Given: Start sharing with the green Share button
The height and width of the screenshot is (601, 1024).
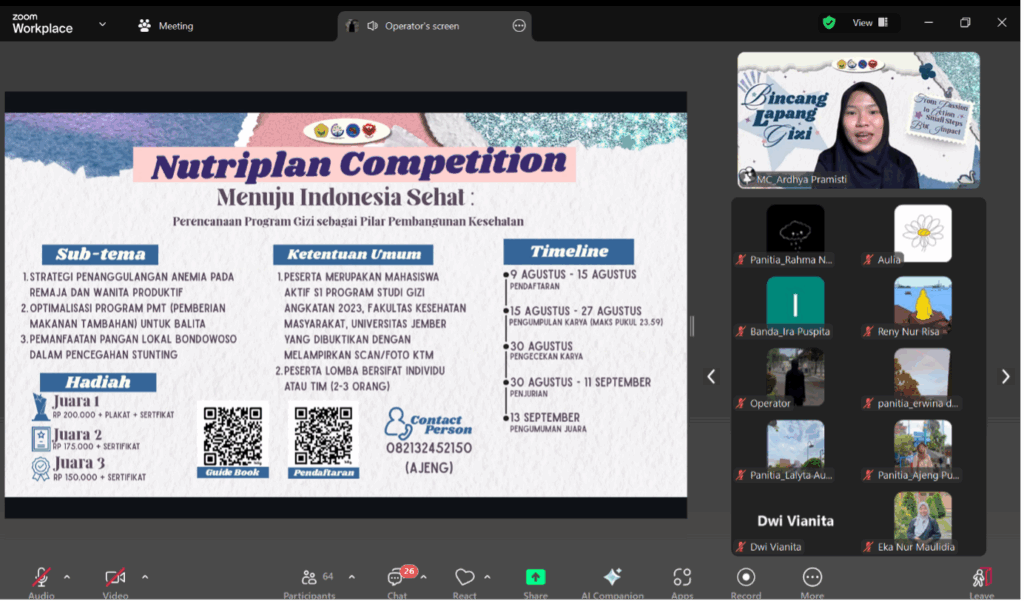Looking at the screenshot, I should (535, 579).
